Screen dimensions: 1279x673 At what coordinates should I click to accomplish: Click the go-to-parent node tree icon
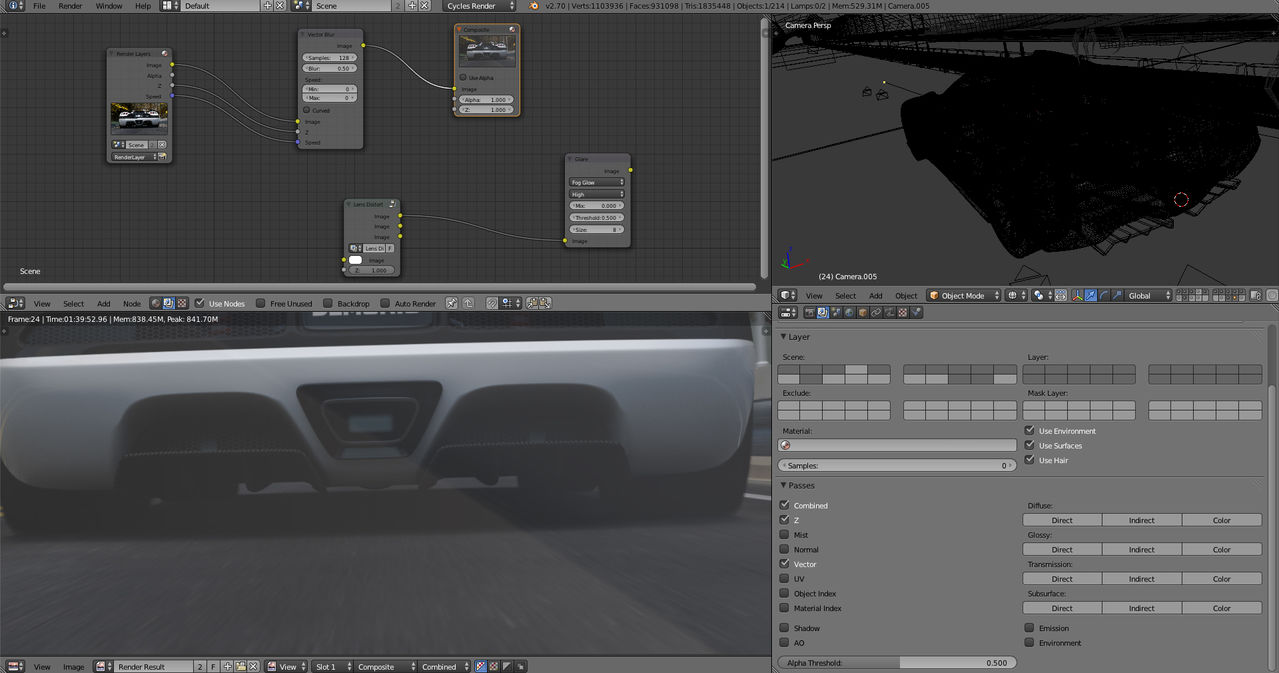(468, 303)
